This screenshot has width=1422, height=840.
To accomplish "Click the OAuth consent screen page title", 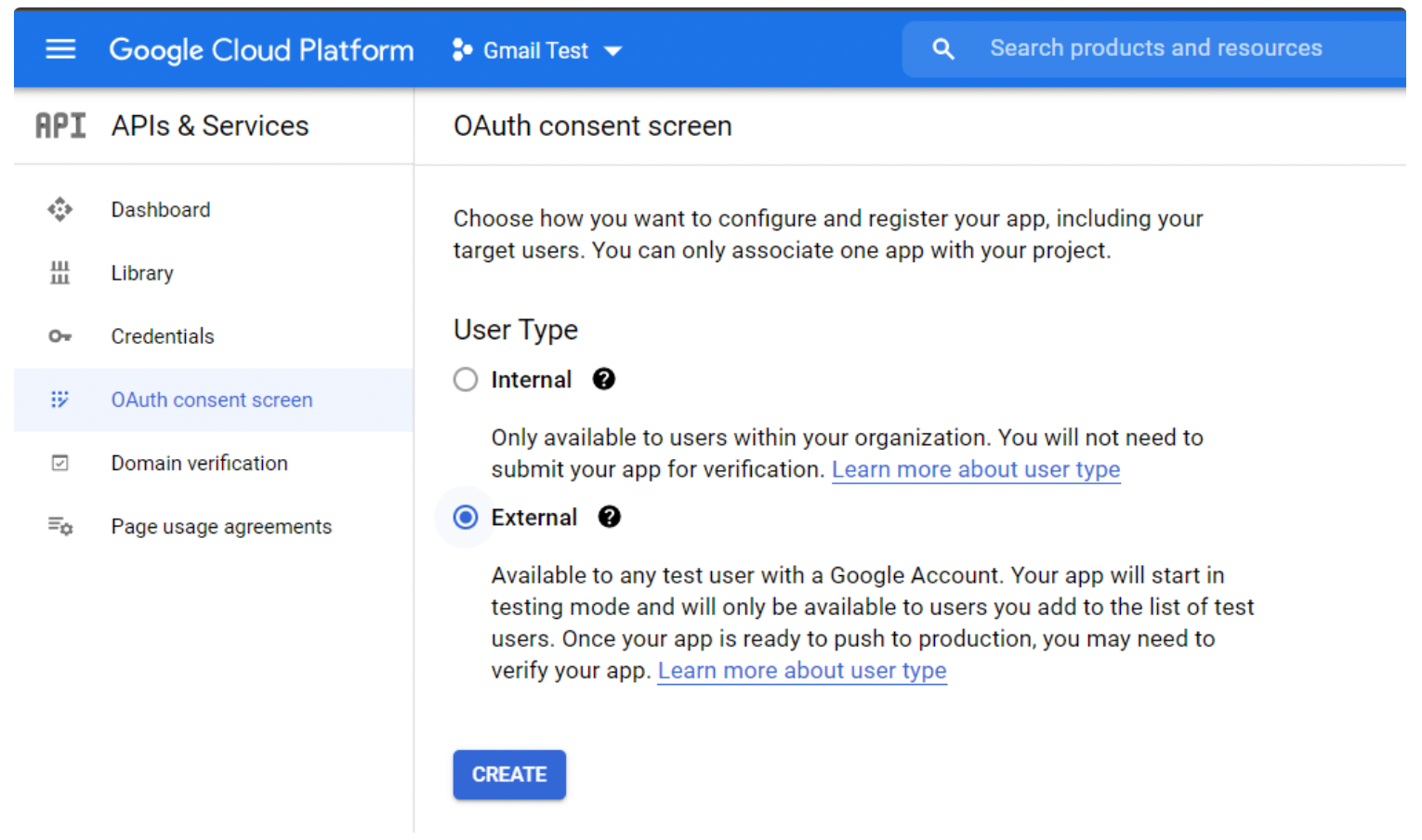I will point(593,126).
